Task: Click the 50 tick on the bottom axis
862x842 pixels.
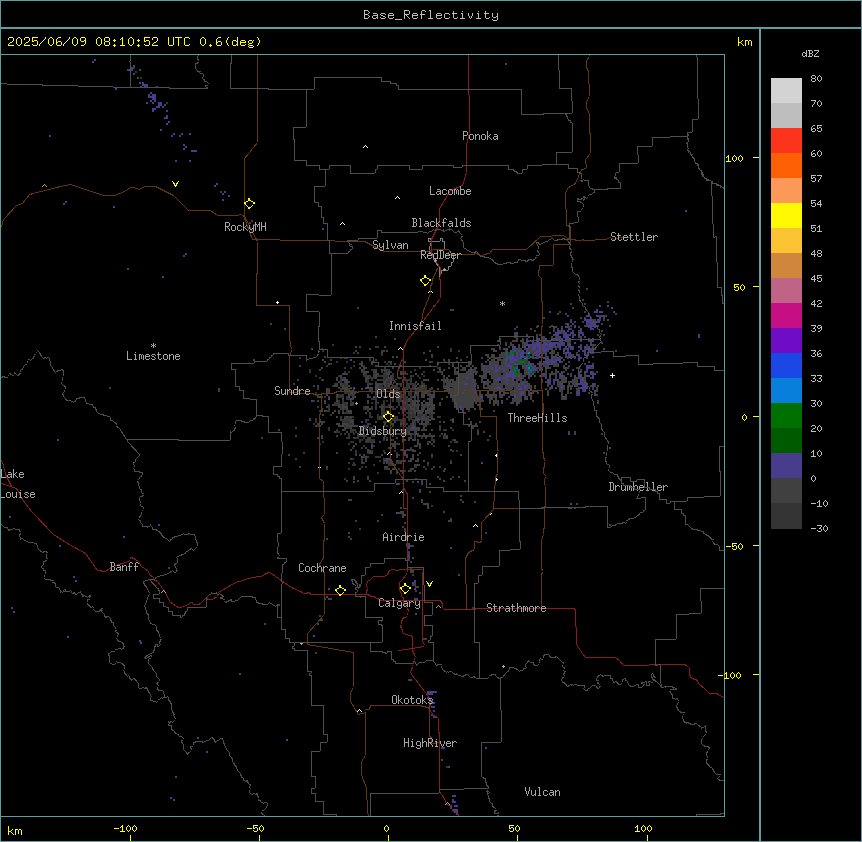Action: (x=515, y=829)
